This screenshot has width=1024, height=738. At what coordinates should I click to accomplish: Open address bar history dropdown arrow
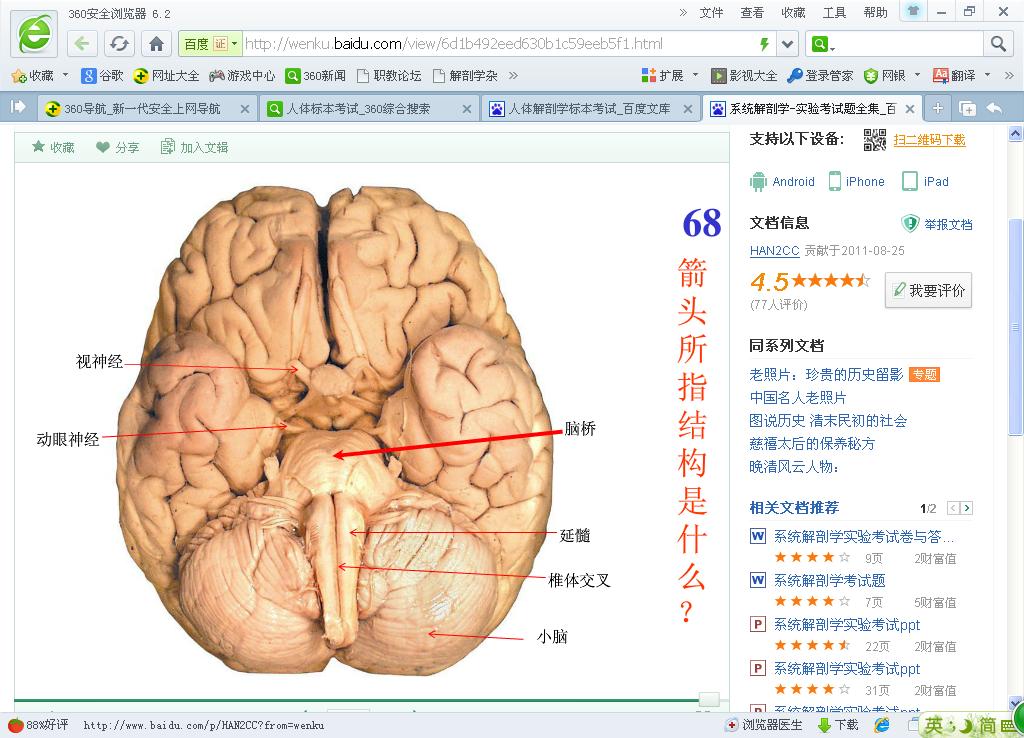[x=787, y=44]
